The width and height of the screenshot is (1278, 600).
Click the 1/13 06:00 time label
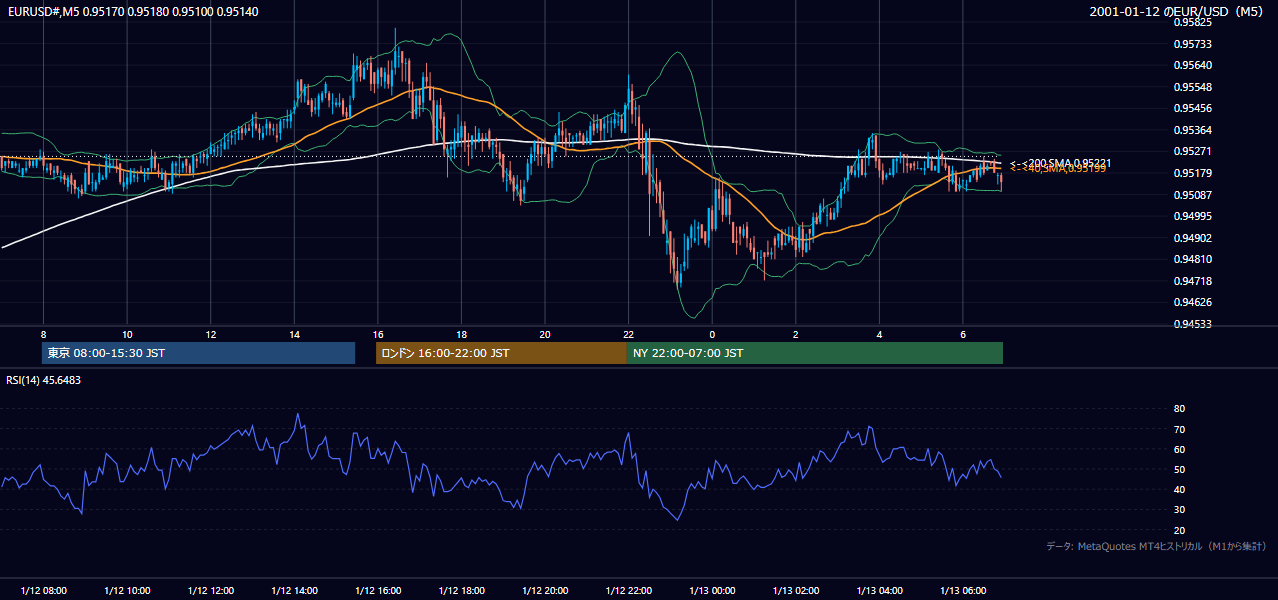pyautogui.click(x=963, y=590)
